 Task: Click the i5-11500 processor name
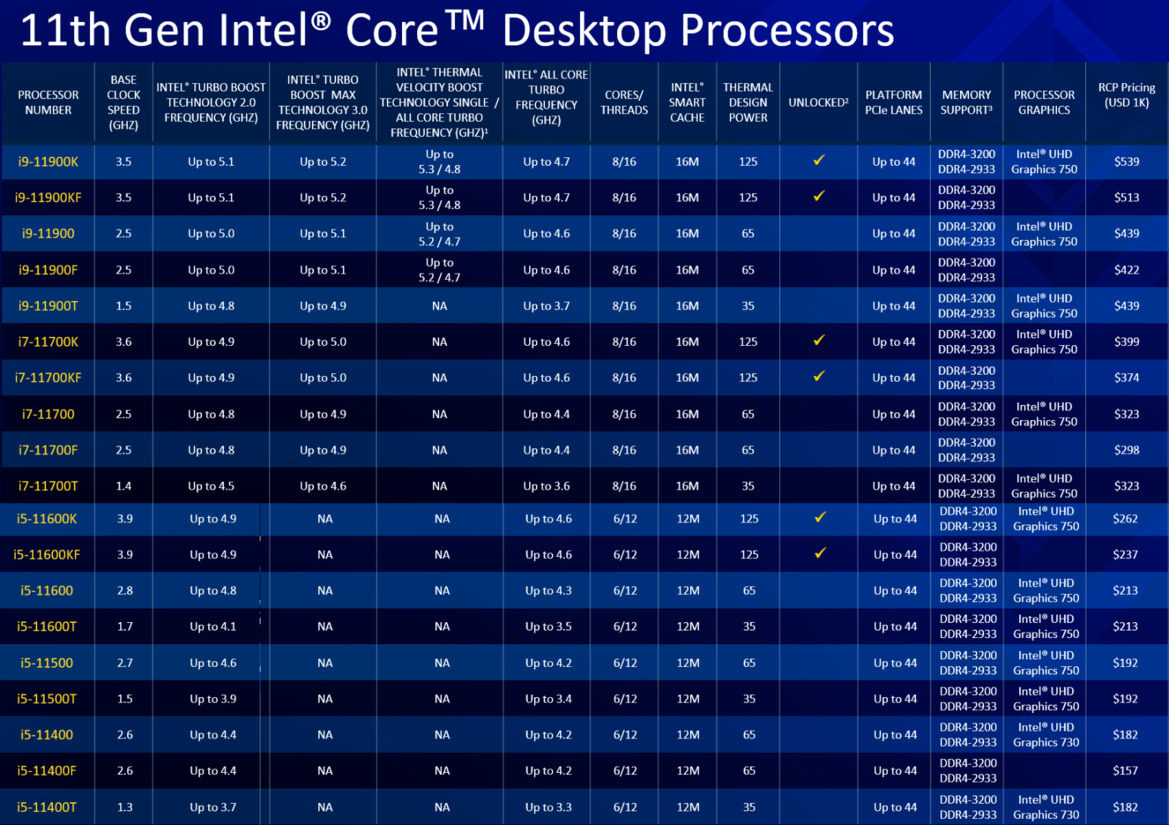click(46, 663)
